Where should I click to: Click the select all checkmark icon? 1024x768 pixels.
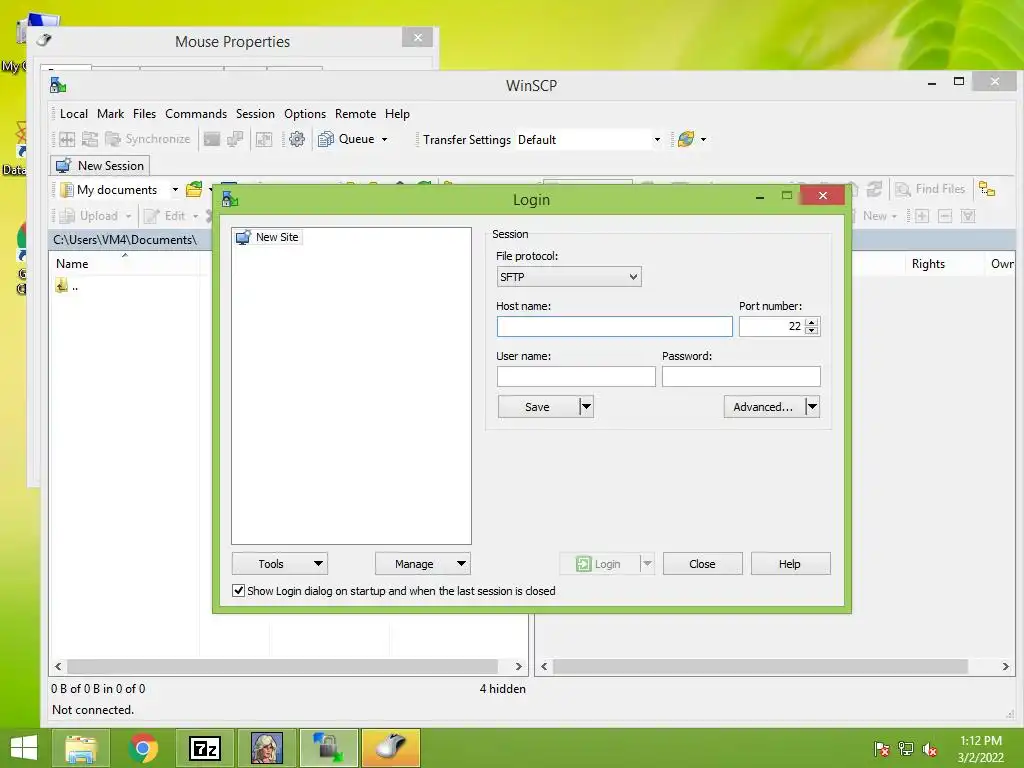click(x=968, y=216)
